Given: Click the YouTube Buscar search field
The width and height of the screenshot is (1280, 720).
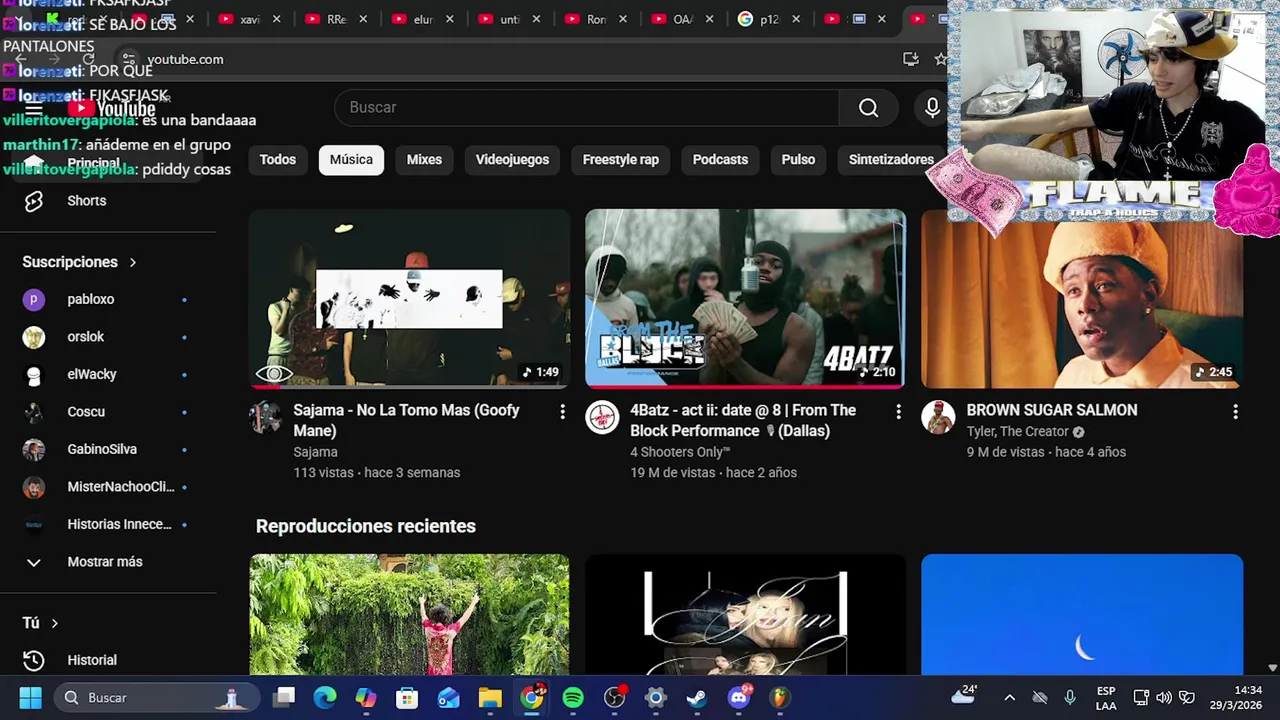Looking at the screenshot, I should pyautogui.click(x=588, y=108).
